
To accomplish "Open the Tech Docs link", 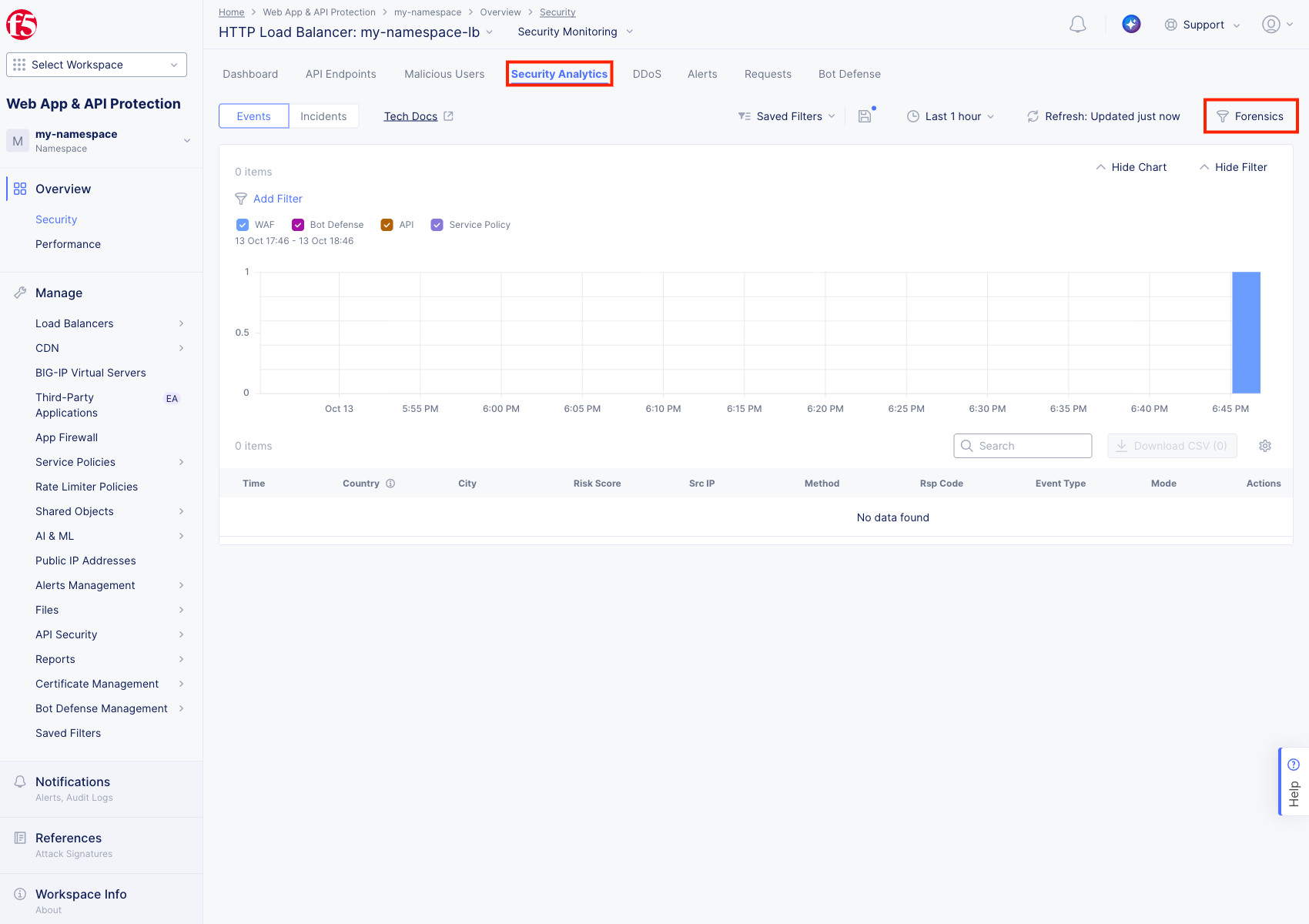I will pos(410,116).
